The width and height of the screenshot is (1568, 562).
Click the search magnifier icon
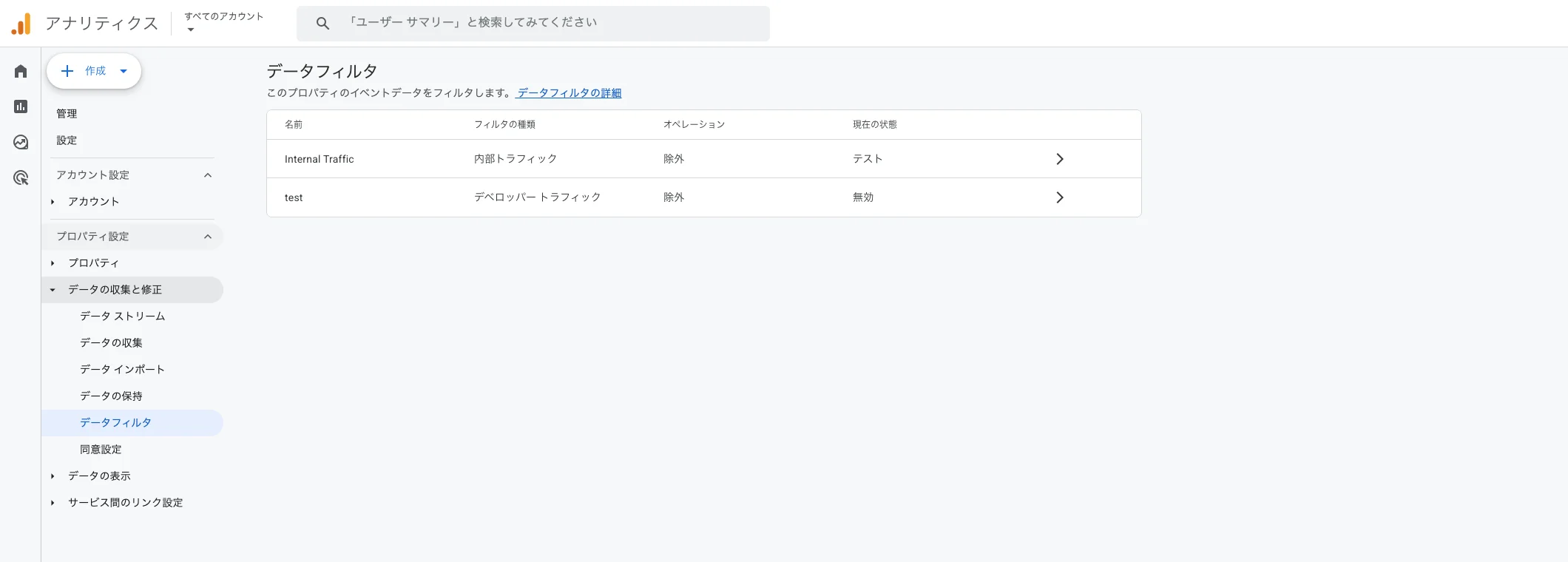[322, 24]
